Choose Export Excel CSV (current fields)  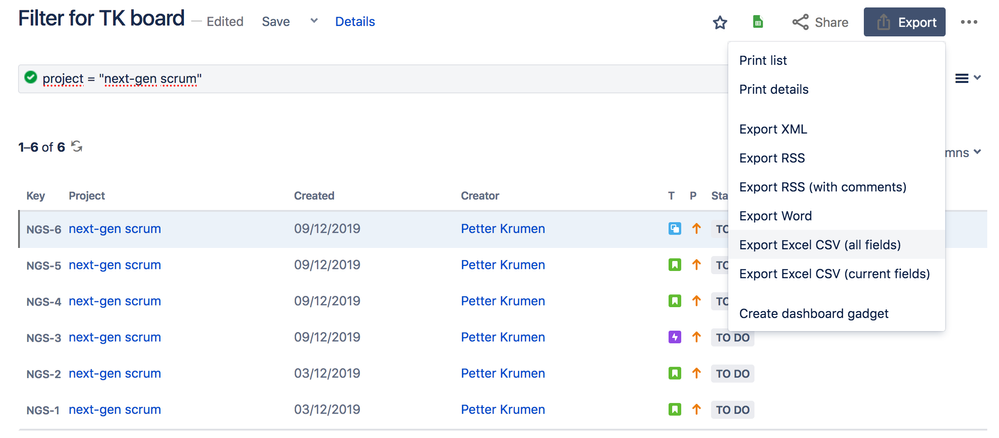836,274
